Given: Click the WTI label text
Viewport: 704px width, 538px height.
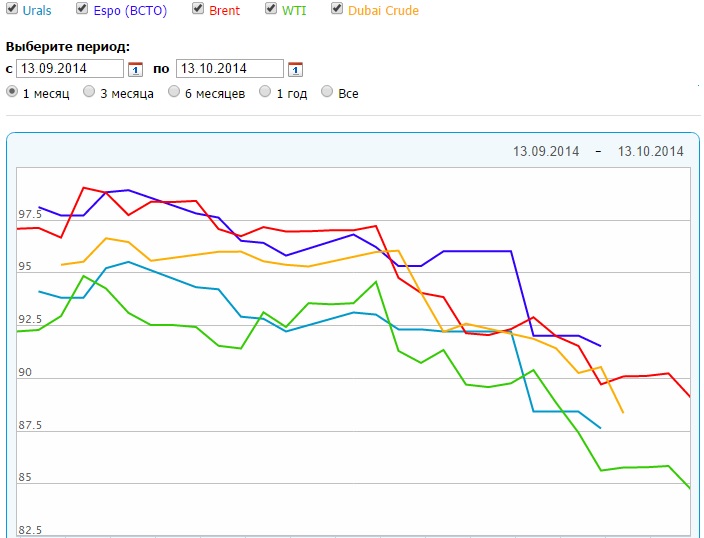Looking at the screenshot, I should 294,10.
